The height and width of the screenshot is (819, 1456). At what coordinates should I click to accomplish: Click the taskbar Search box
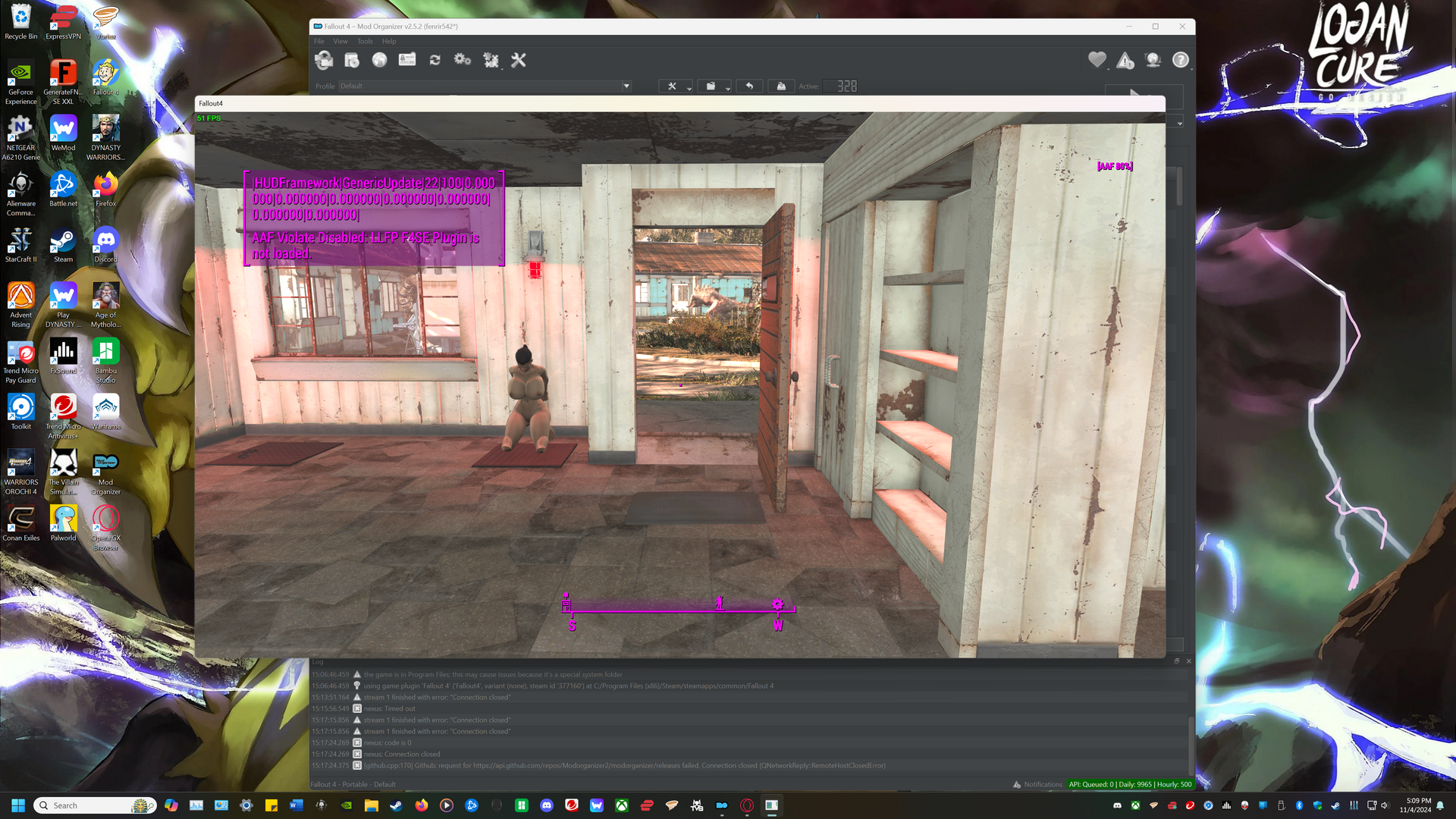point(96,805)
